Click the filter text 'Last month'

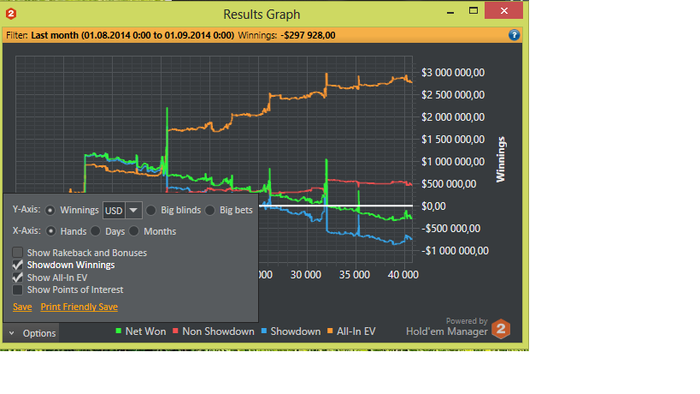point(55,35)
